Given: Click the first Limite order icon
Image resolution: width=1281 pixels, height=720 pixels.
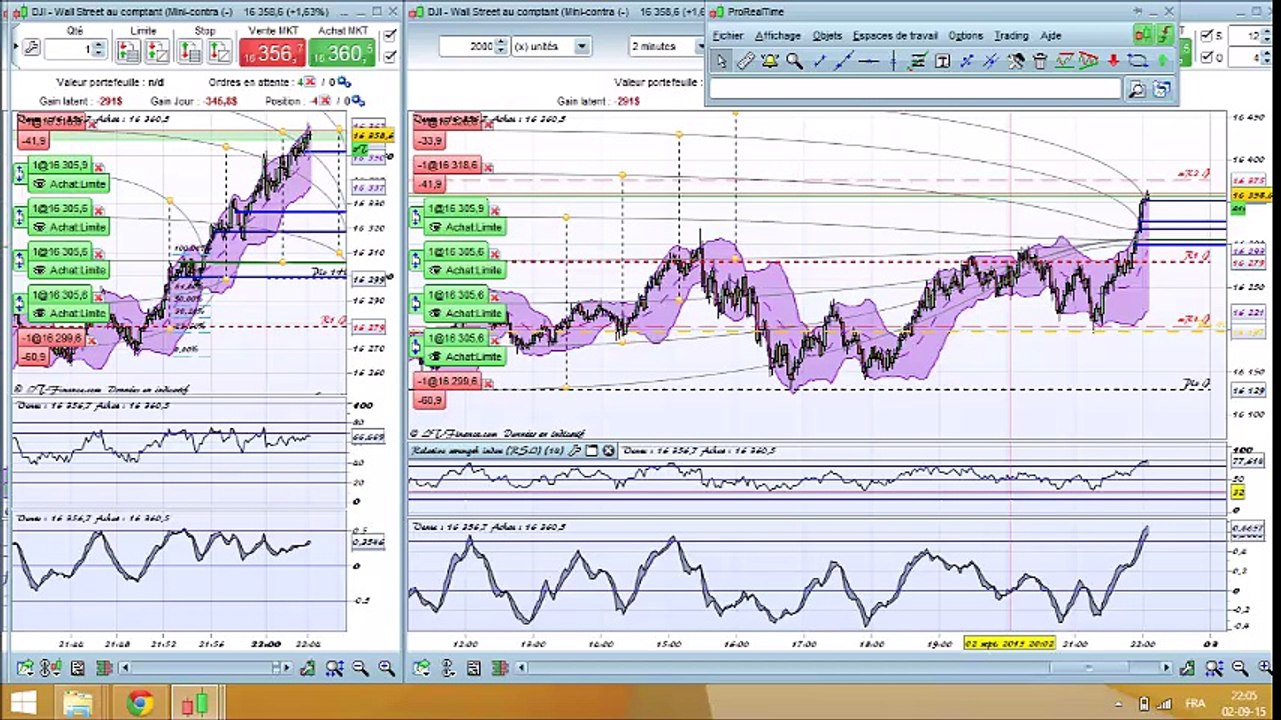Looking at the screenshot, I should click(x=127, y=51).
